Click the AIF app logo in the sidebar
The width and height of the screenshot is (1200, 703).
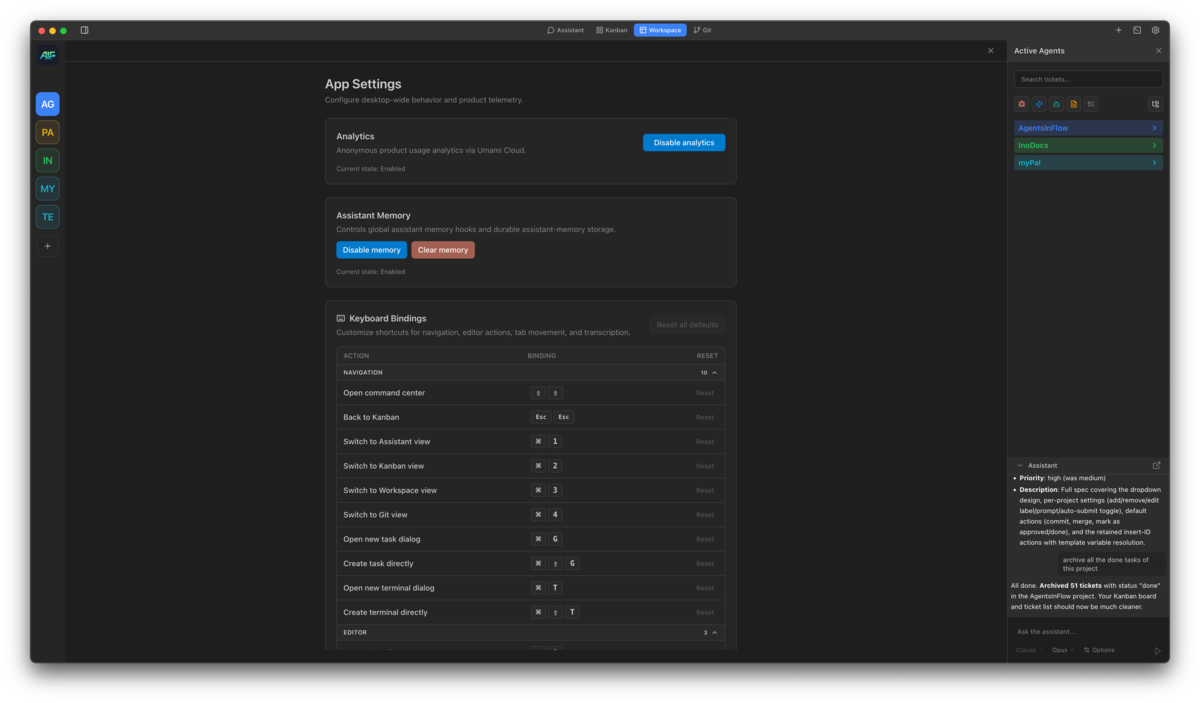47,55
